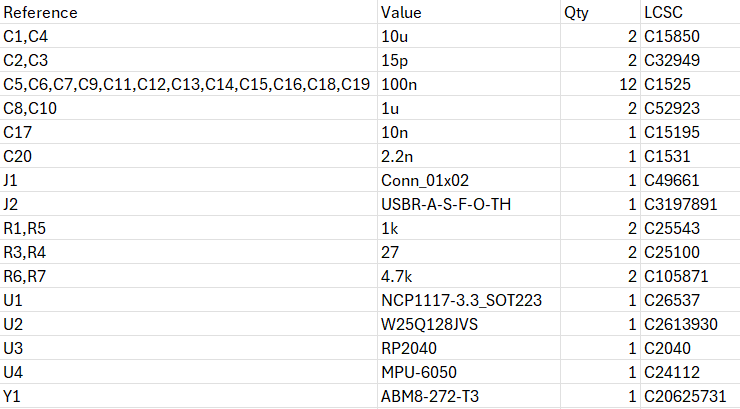Select the NCP1117-3.3_SOT223 cell
Viewport: 740px width, 409px height.
click(461, 301)
